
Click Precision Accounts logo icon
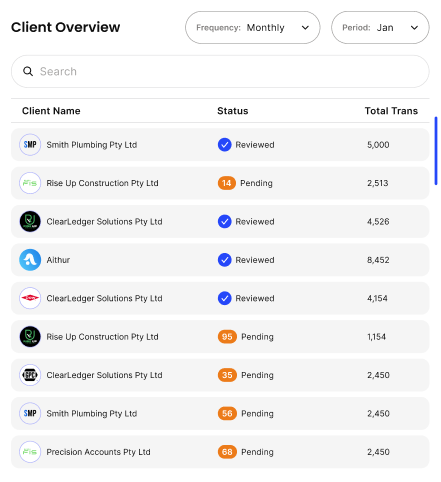tap(30, 452)
